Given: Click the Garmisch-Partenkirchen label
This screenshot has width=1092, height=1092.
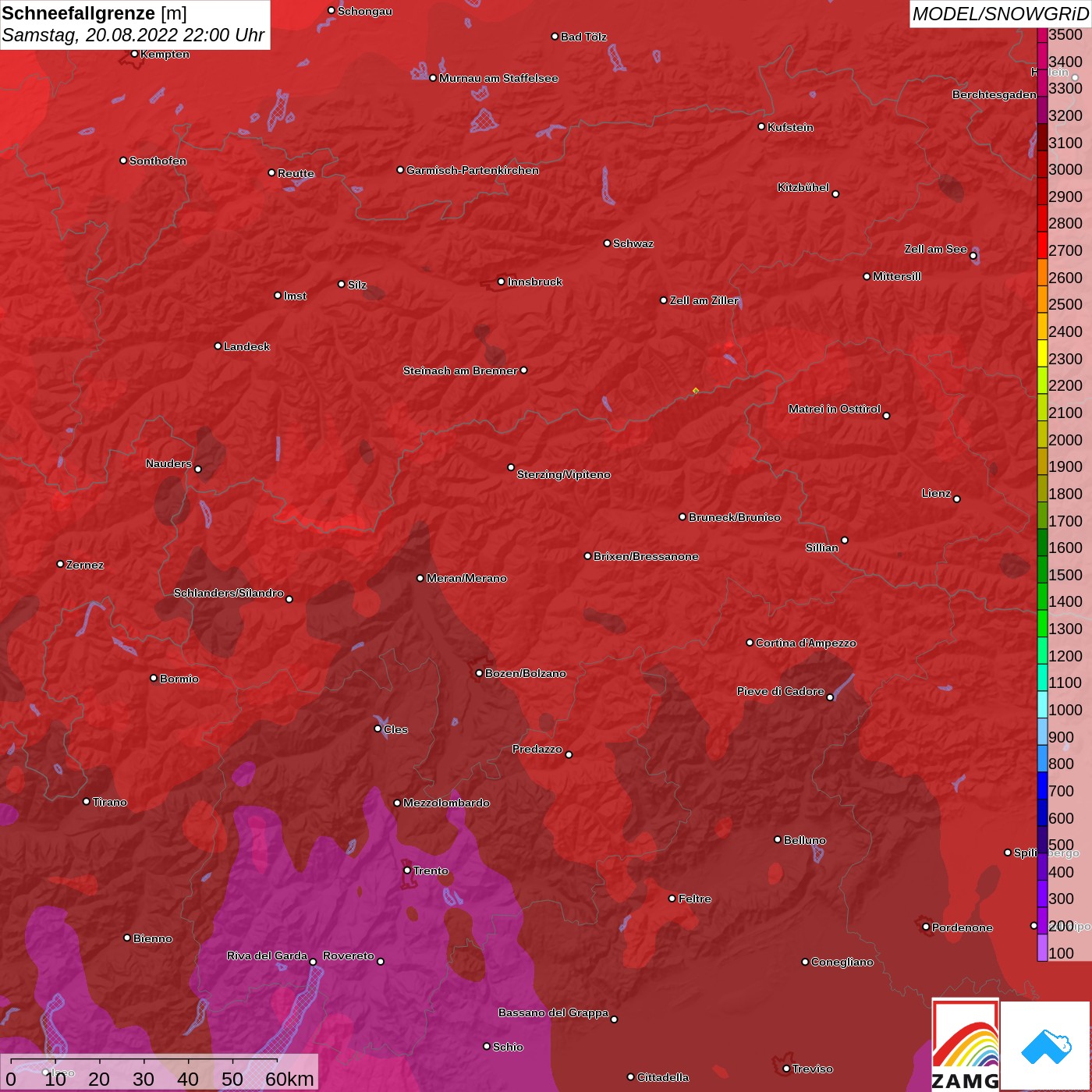Looking at the screenshot, I should (x=473, y=170).
